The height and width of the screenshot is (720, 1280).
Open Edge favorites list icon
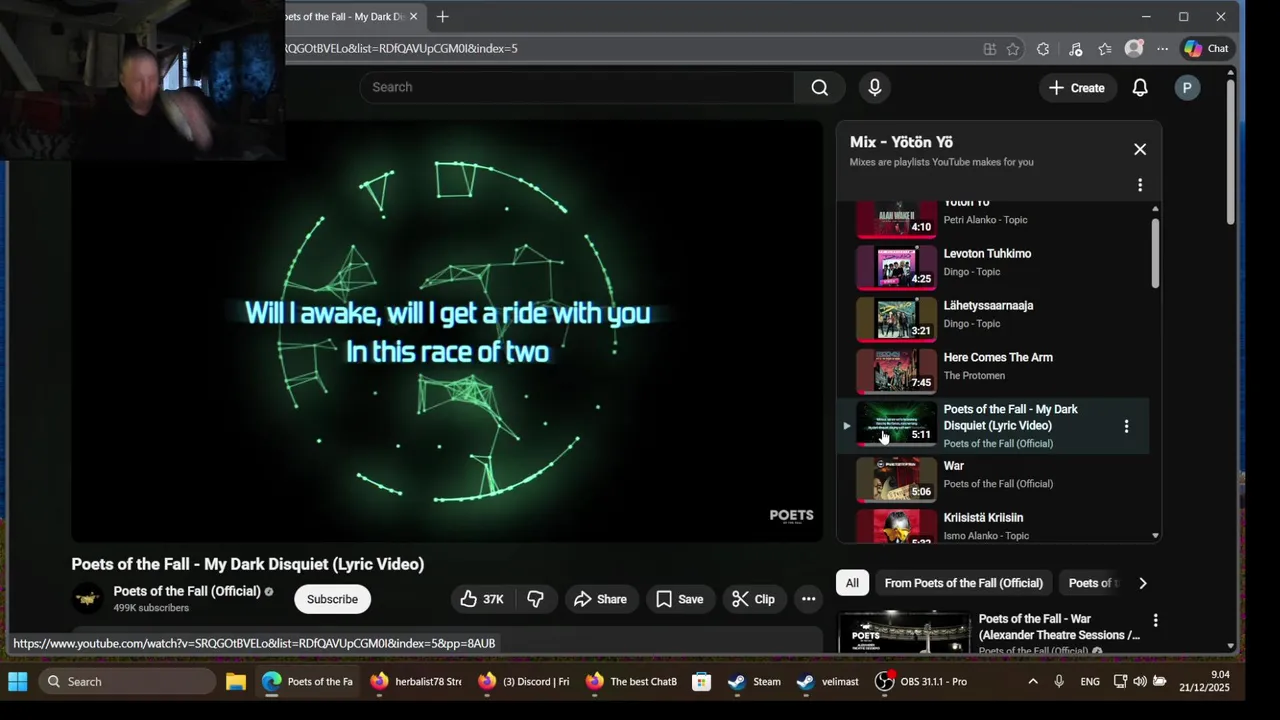[x=1104, y=48]
